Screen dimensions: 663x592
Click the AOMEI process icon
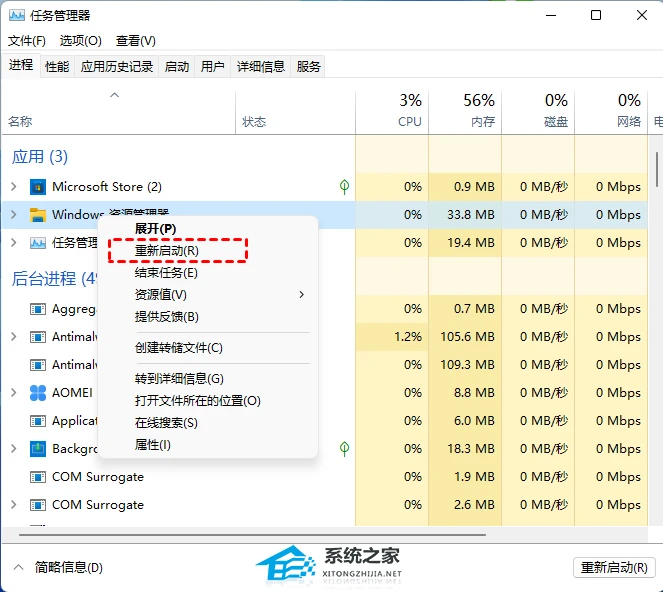click(x=38, y=393)
